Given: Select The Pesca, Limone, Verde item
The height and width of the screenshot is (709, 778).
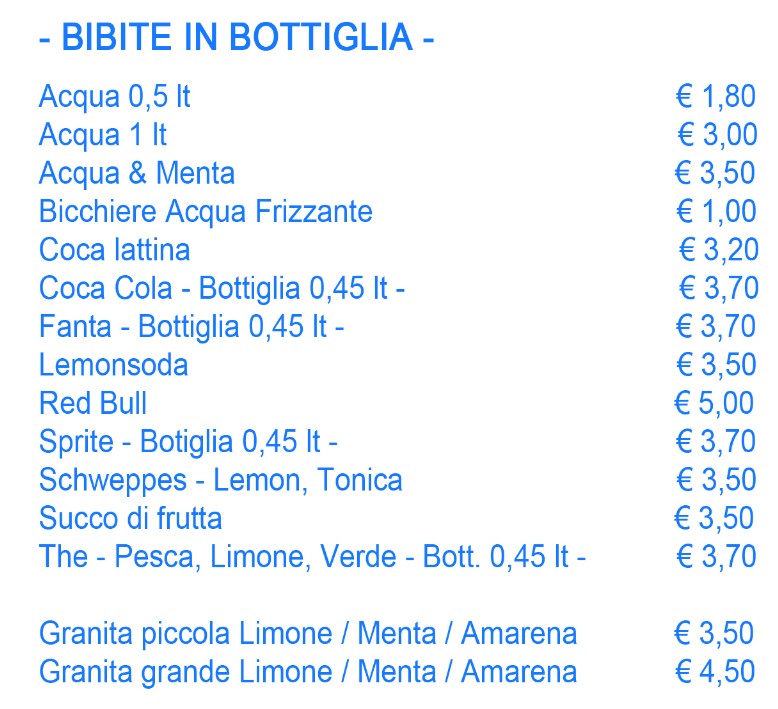Looking at the screenshot, I should 313,557.
